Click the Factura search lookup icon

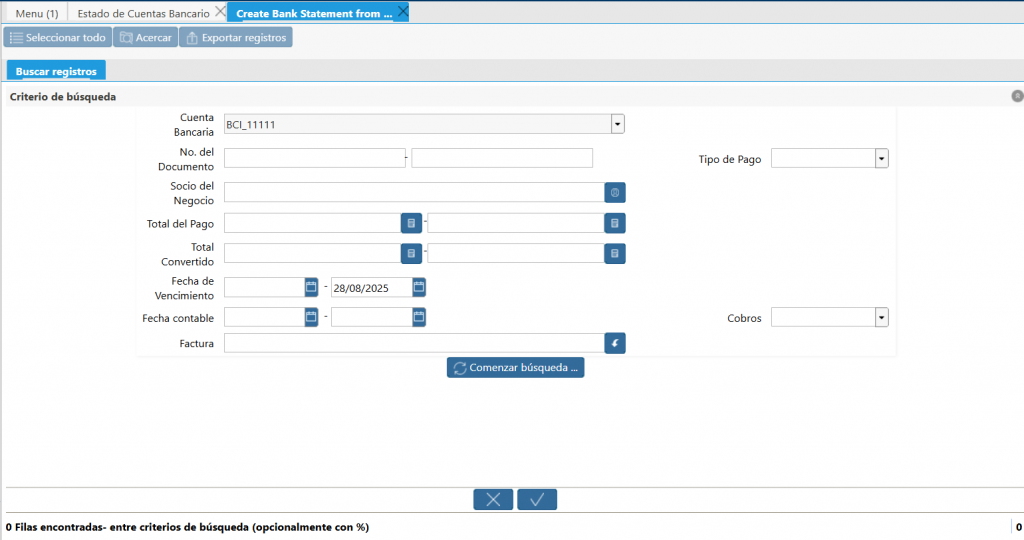pyautogui.click(x=615, y=344)
